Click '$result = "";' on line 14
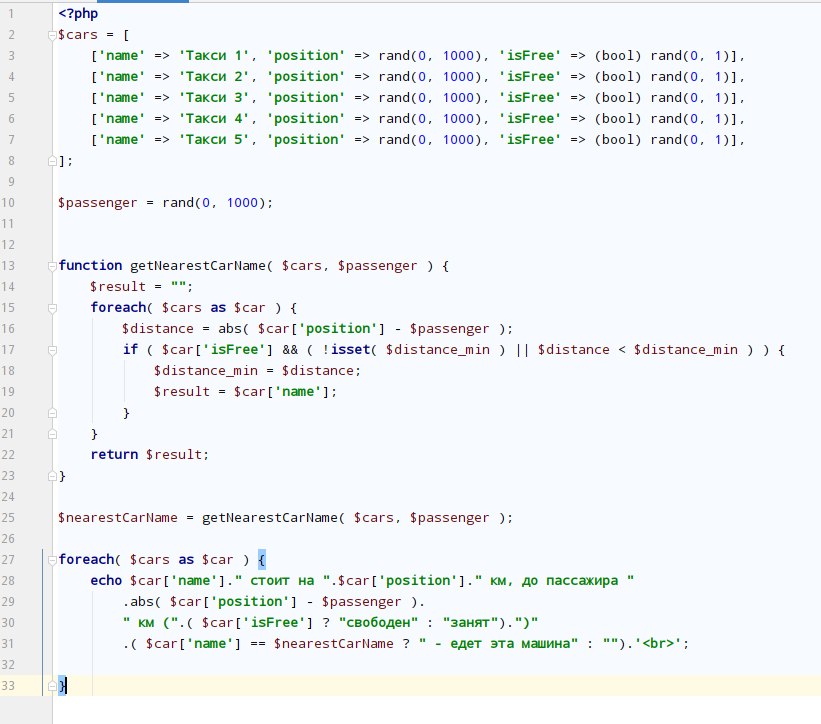Image resolution: width=821 pixels, height=724 pixels. pos(141,287)
